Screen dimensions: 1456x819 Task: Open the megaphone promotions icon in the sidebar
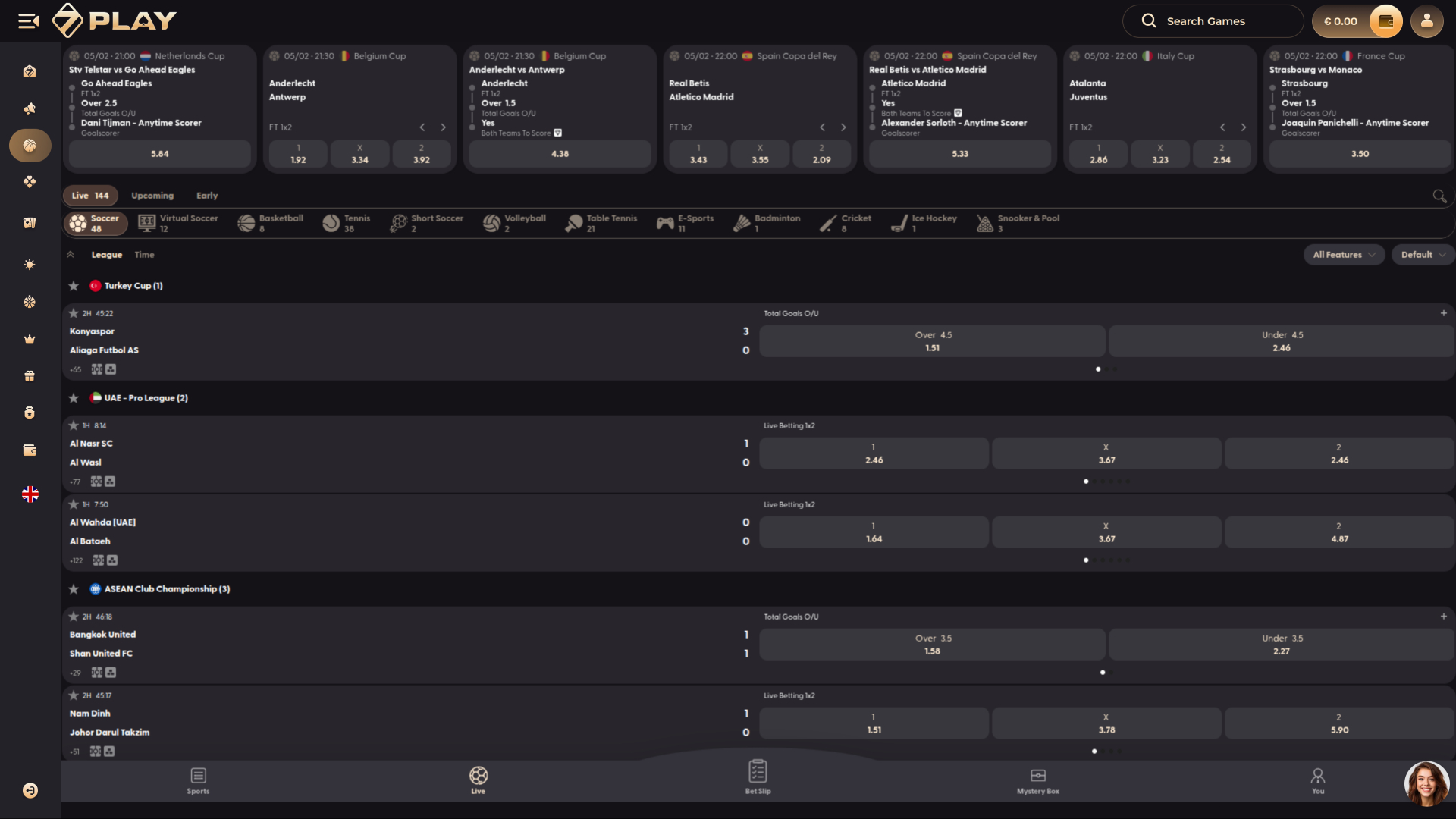30,108
